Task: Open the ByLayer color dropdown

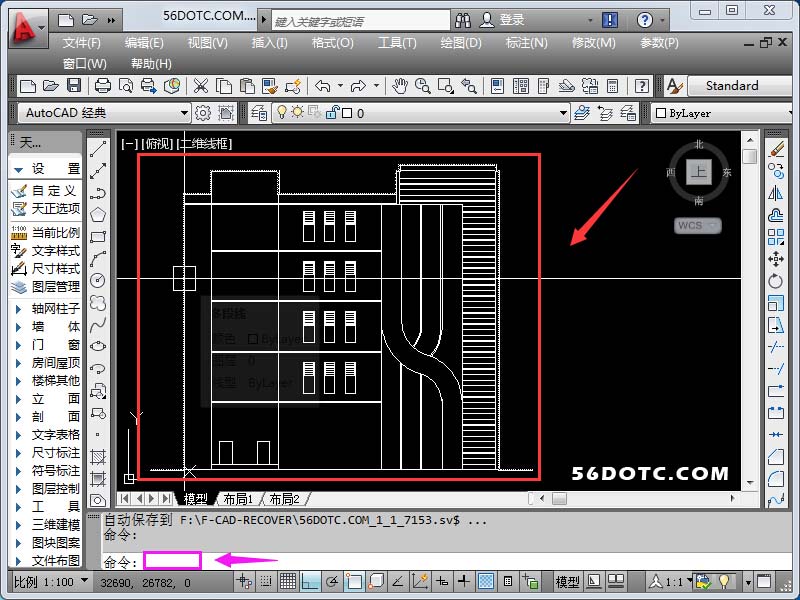Action: coord(708,113)
